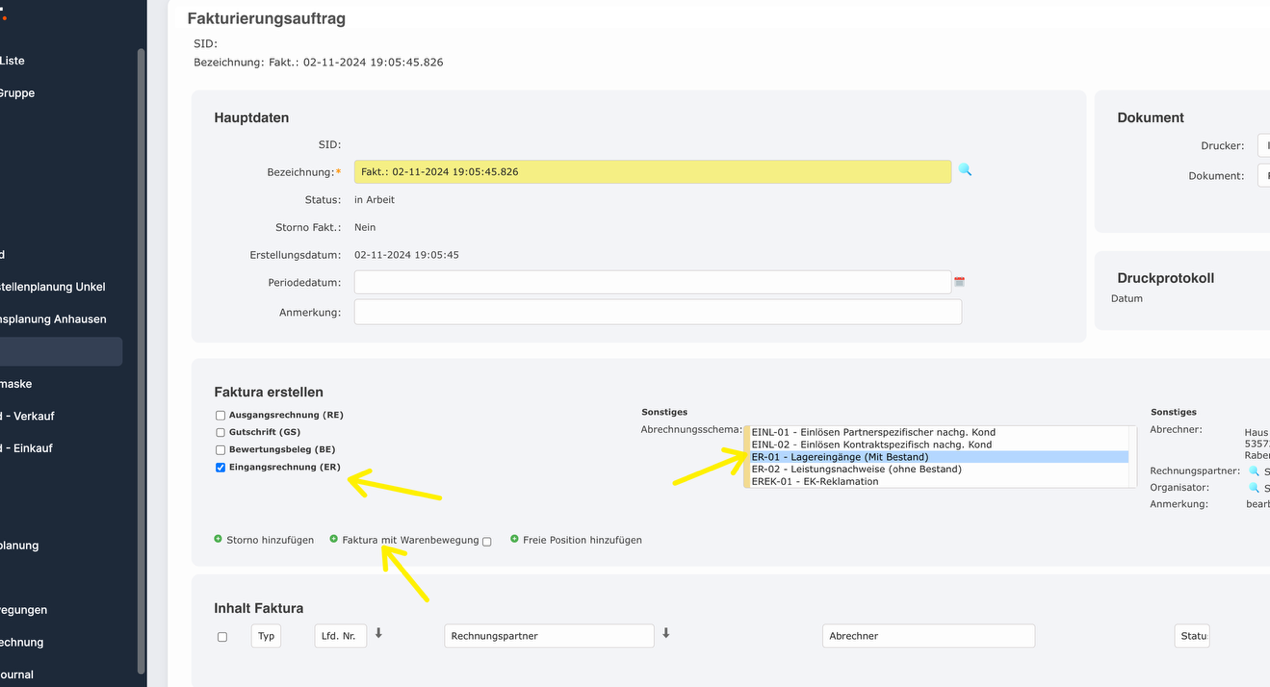
Task: Click inside the Anmerkung input field
Action: [x=656, y=311]
